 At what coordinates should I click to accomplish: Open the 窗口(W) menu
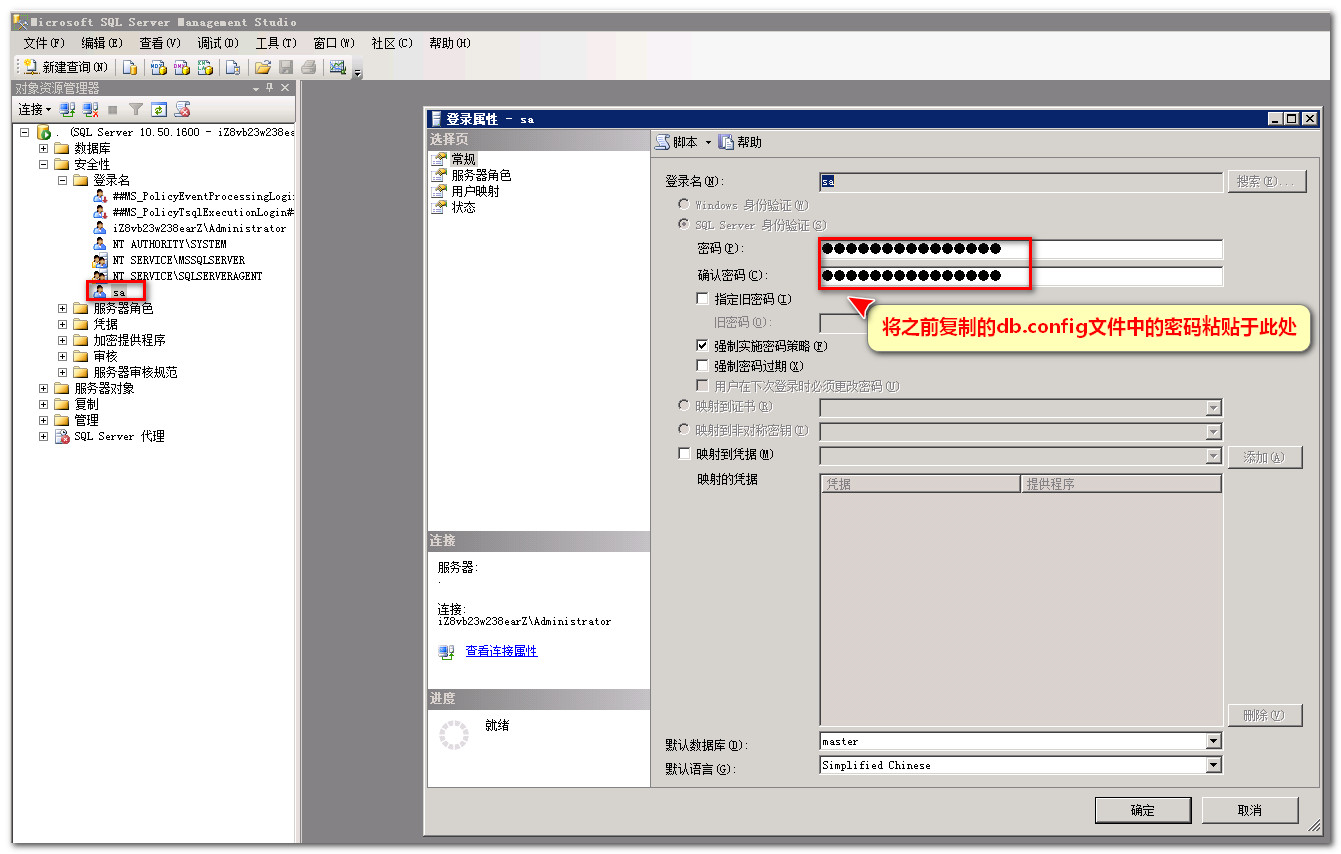(x=333, y=43)
